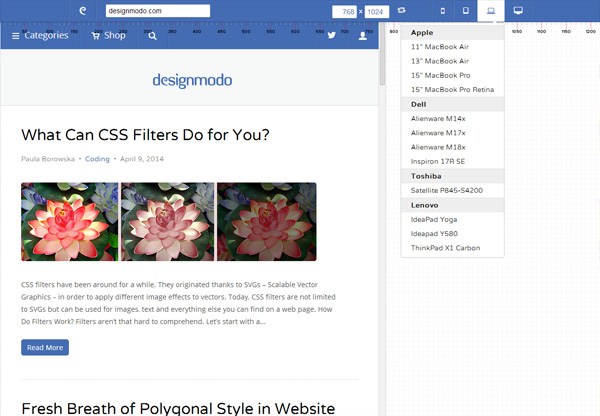The width and height of the screenshot is (600, 416).
Task: Click the preview pane vertical scrollbar
Action: pos(382,54)
